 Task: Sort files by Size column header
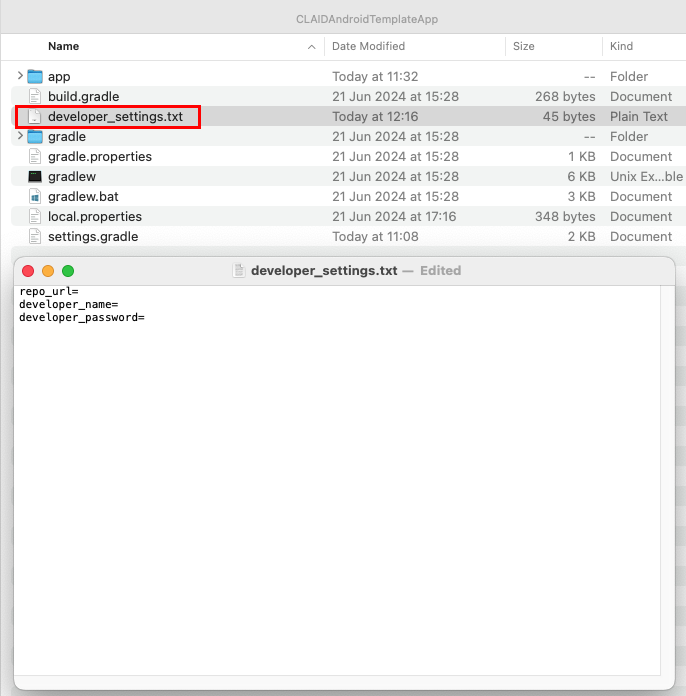coord(523,46)
